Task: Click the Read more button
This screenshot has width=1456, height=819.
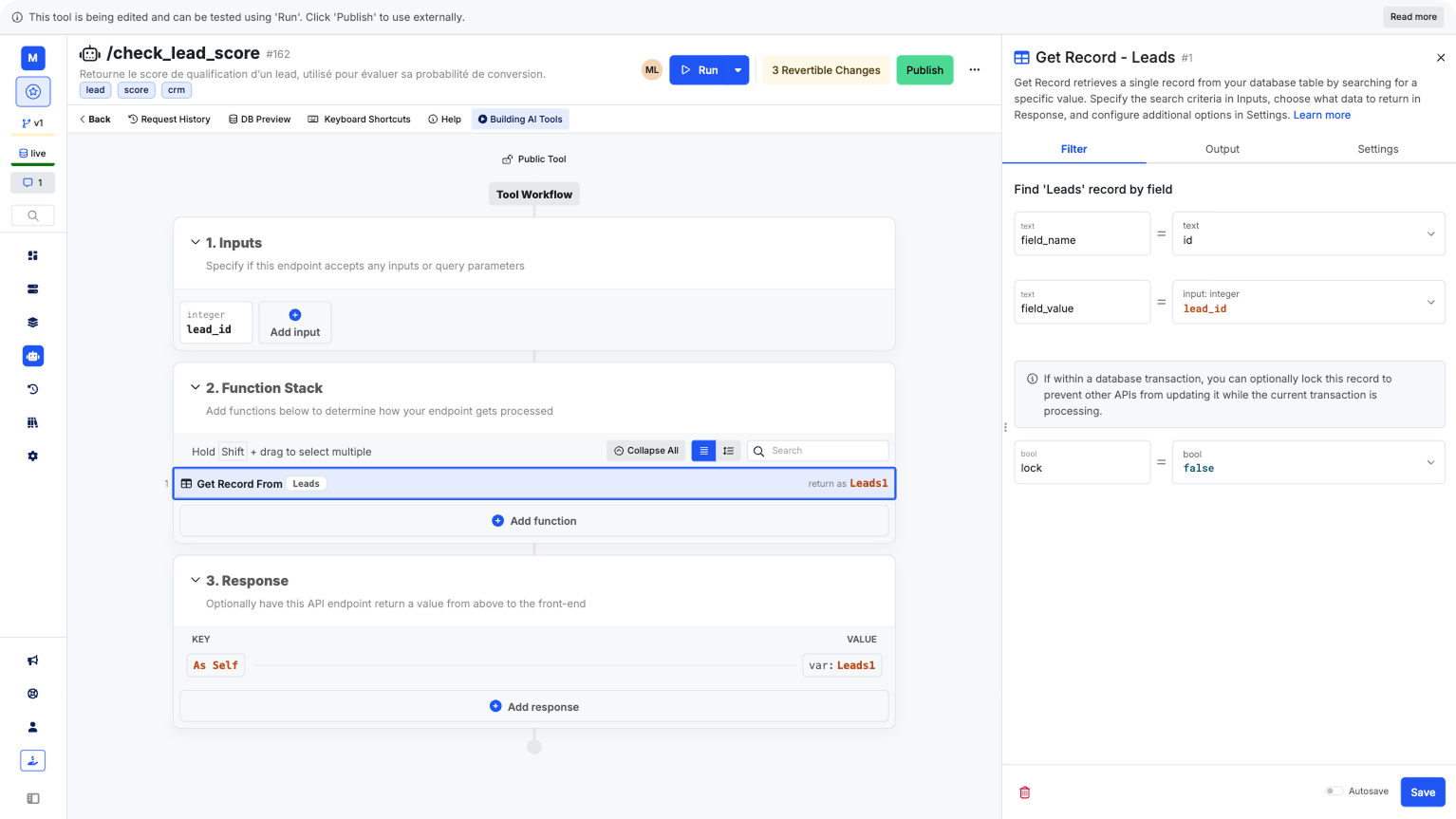Action: 1413,17
